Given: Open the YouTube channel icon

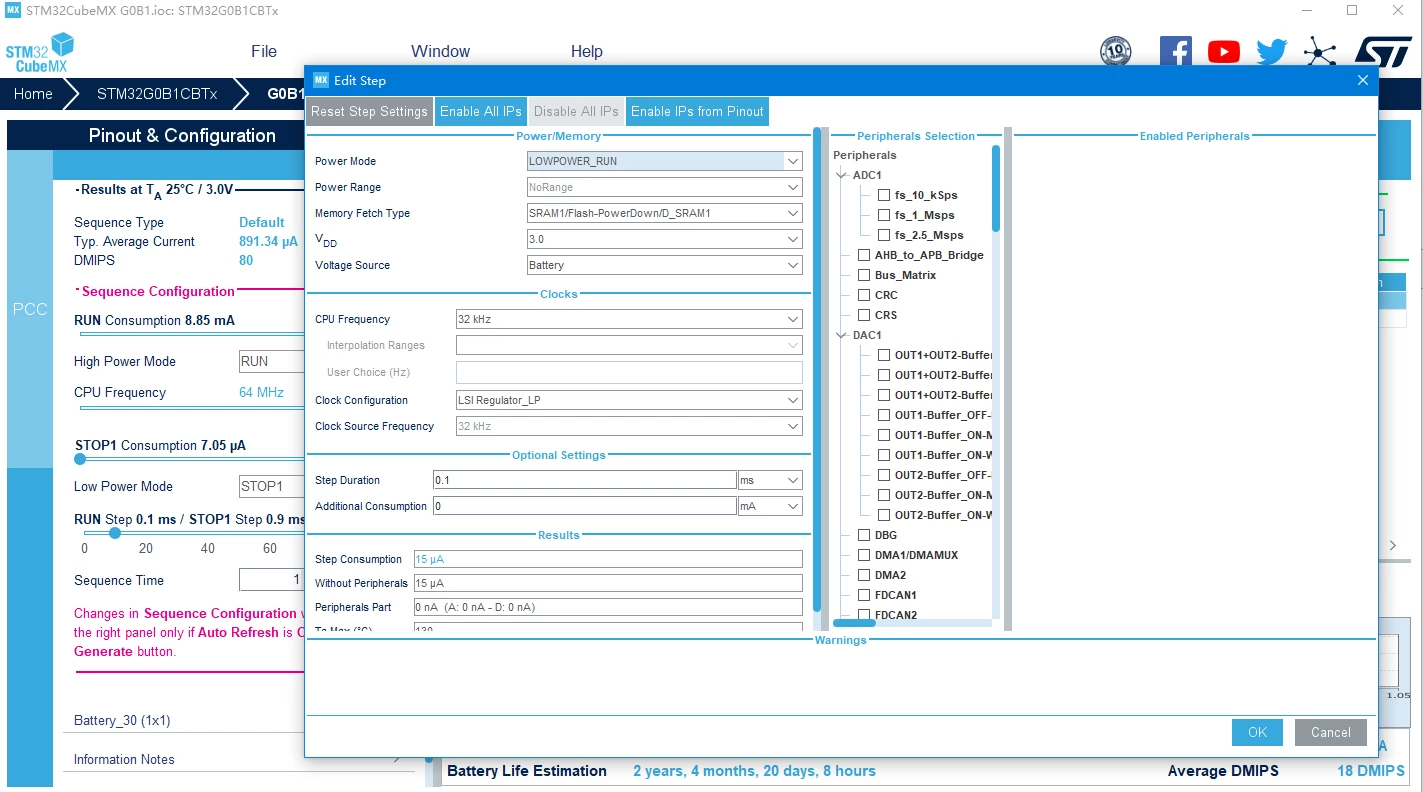Looking at the screenshot, I should coord(1223,52).
